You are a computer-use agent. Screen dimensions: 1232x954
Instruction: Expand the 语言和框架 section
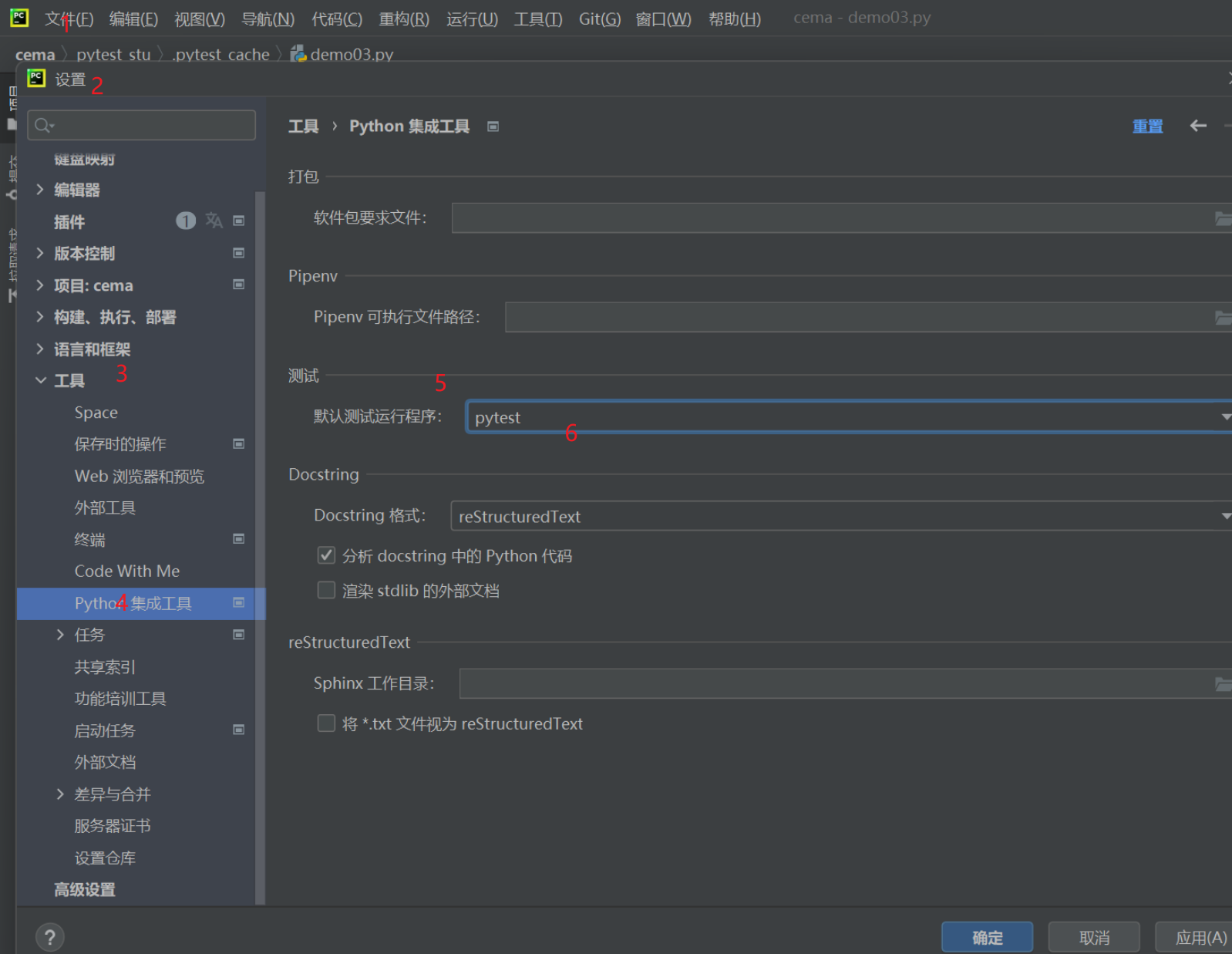tap(40, 349)
